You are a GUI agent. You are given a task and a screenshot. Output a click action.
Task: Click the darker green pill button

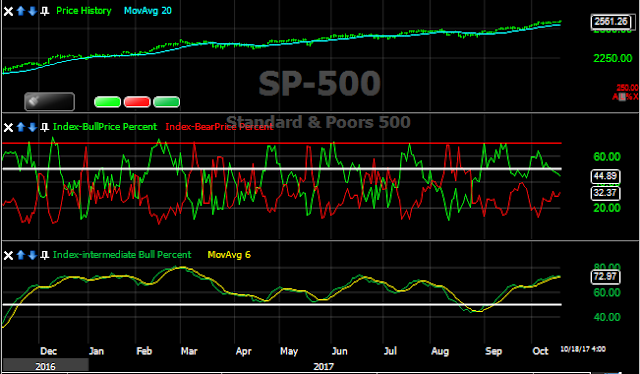167,102
